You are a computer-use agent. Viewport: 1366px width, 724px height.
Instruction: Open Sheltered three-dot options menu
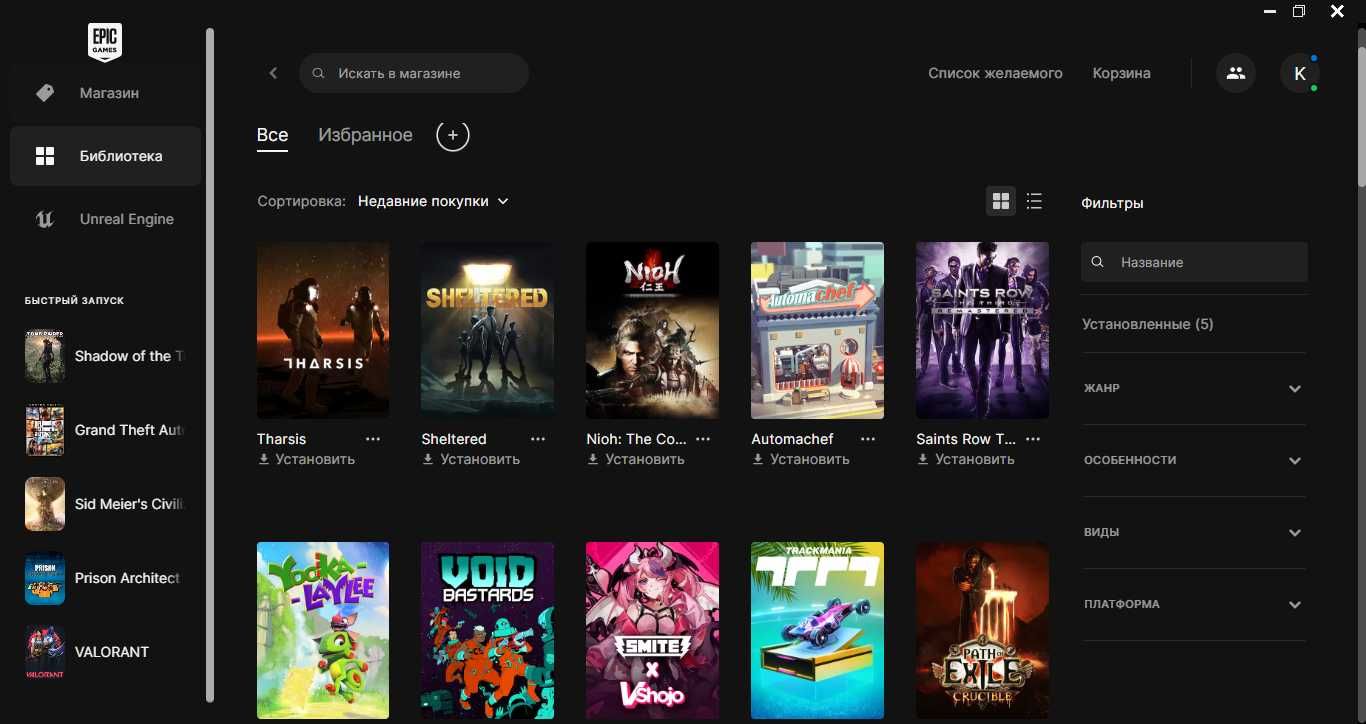538,439
